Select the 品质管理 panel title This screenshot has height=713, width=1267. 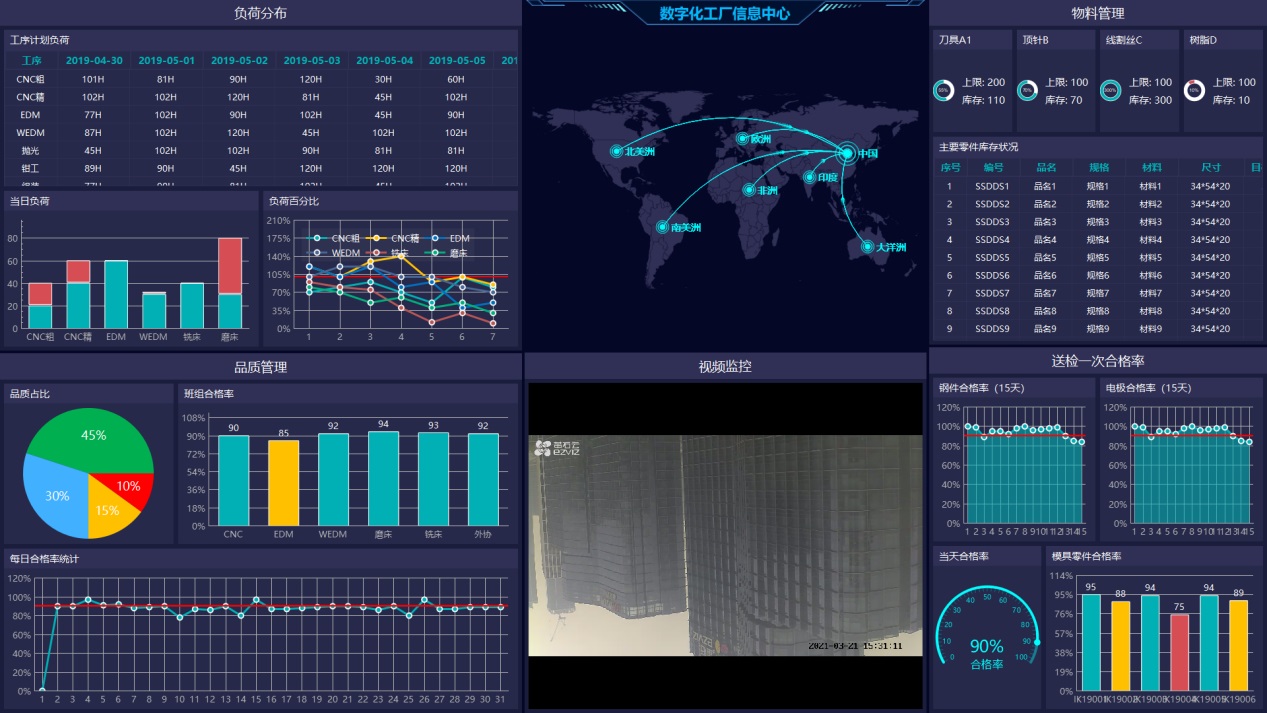[260, 367]
